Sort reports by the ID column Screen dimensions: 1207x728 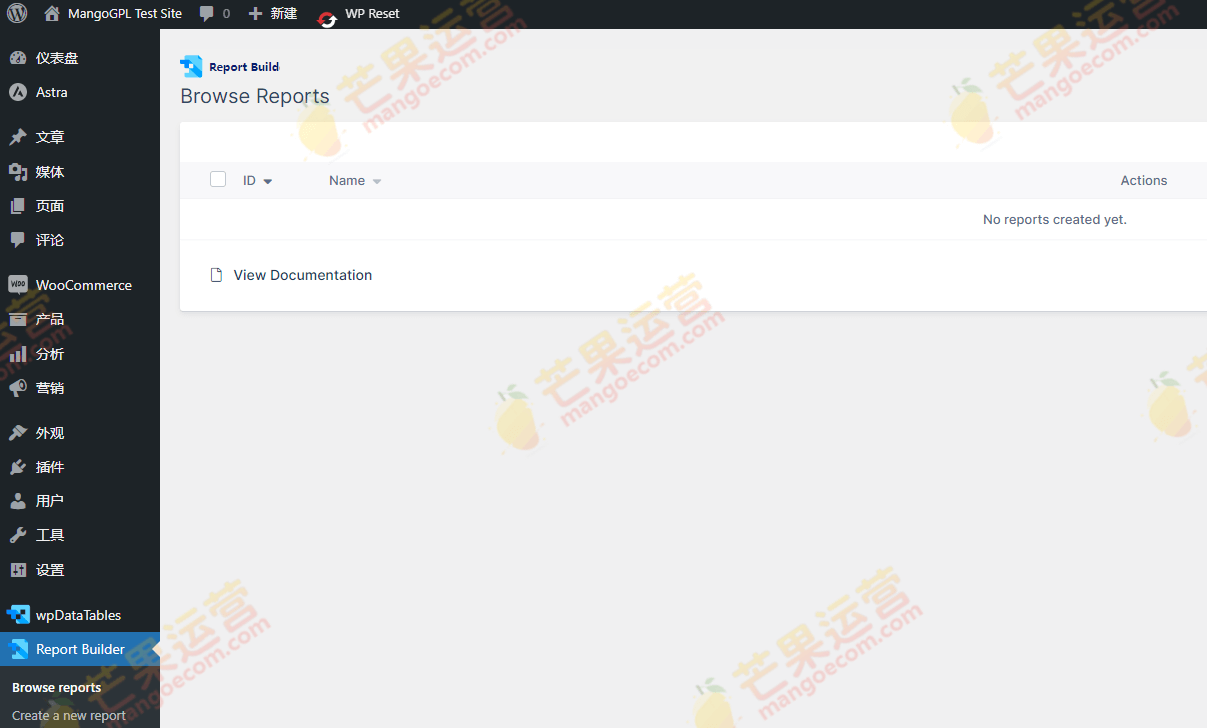(x=252, y=180)
